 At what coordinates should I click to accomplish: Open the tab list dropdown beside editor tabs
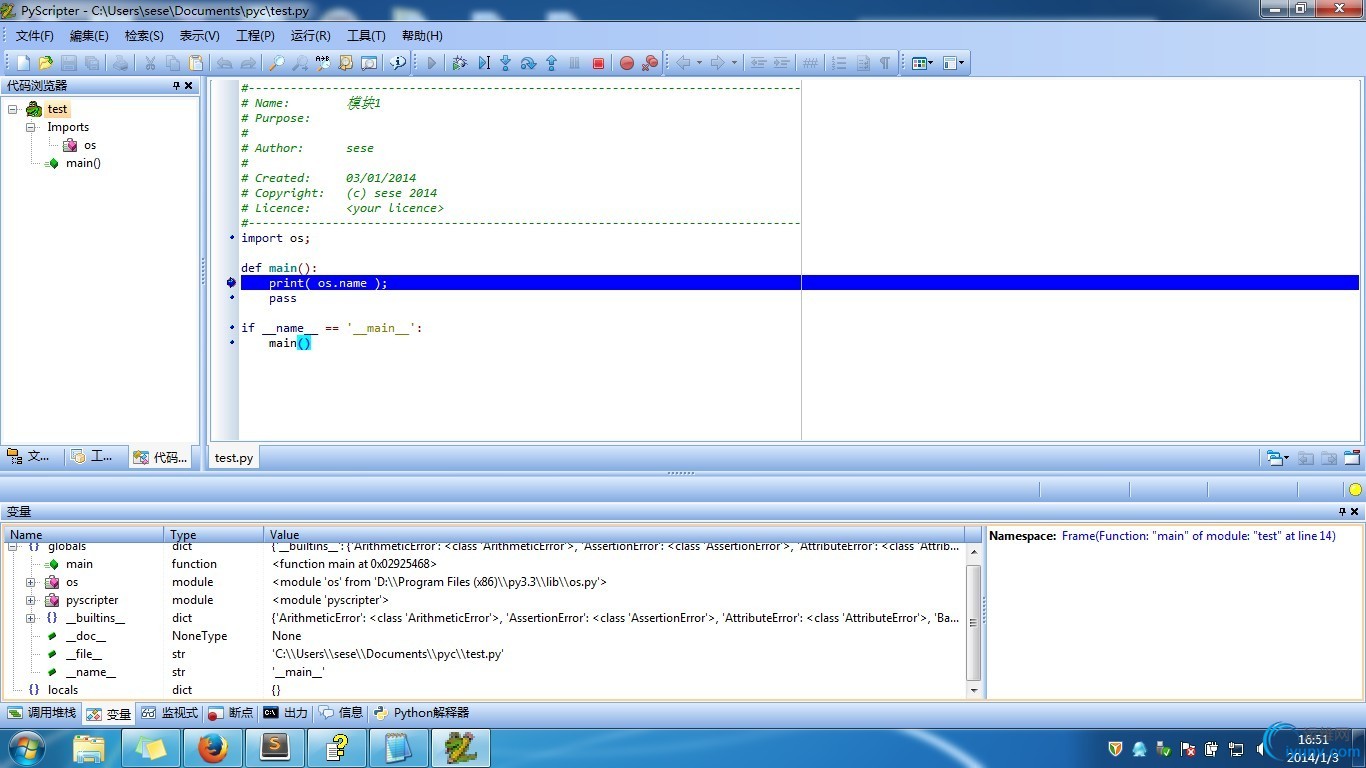(x=1277, y=458)
